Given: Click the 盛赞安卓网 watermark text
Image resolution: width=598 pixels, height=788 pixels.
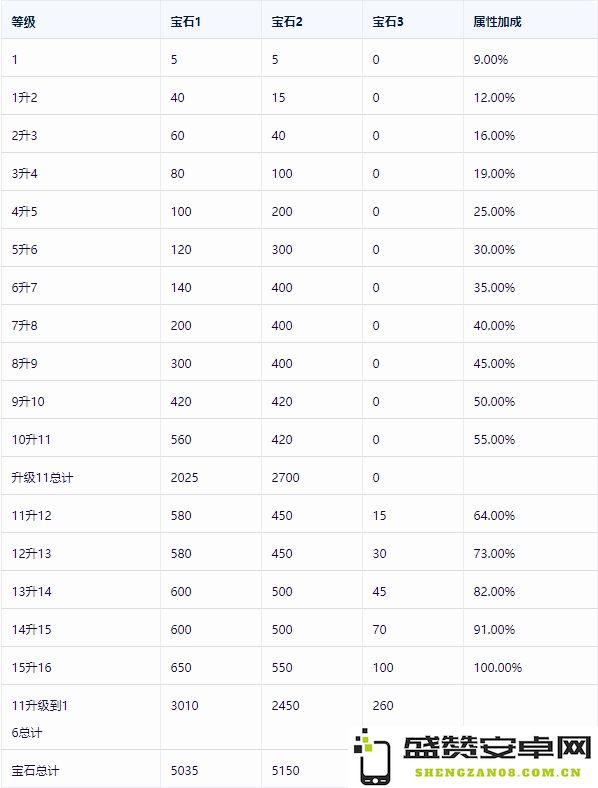Looking at the screenshot, I should [x=497, y=748].
